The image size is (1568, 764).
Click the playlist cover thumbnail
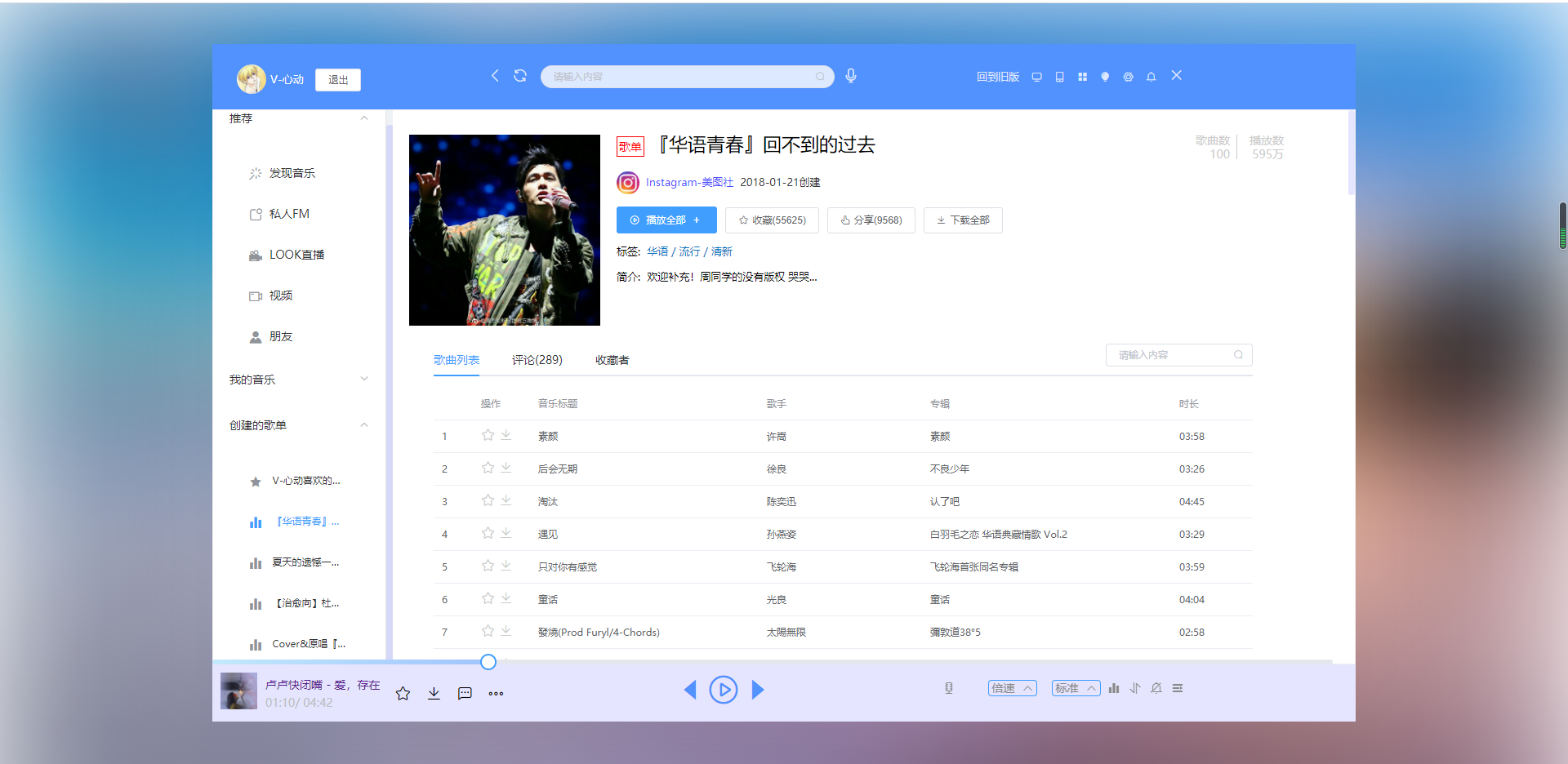coord(505,230)
